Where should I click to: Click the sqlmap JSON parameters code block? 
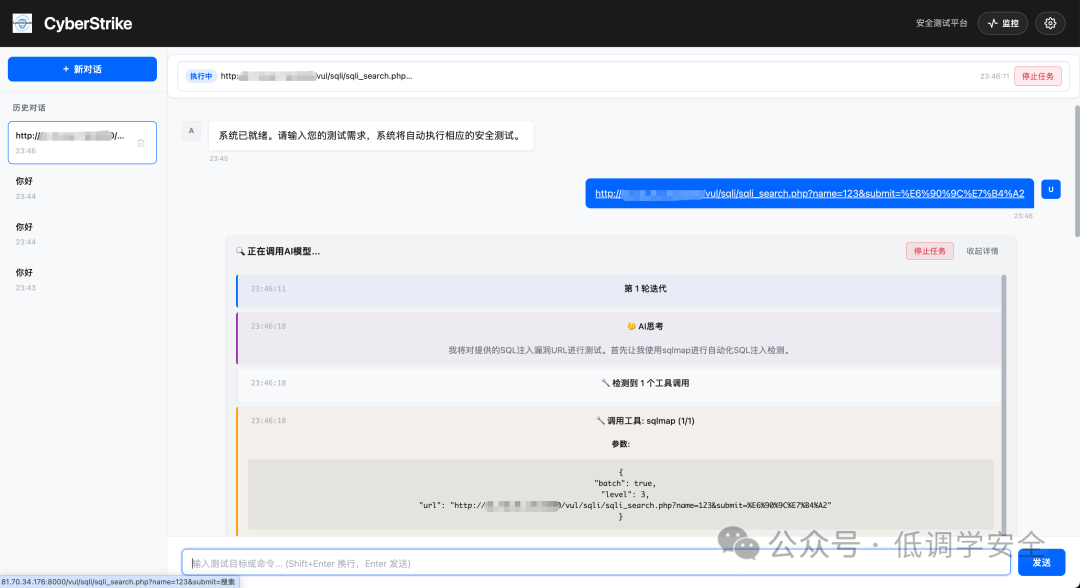coord(621,494)
